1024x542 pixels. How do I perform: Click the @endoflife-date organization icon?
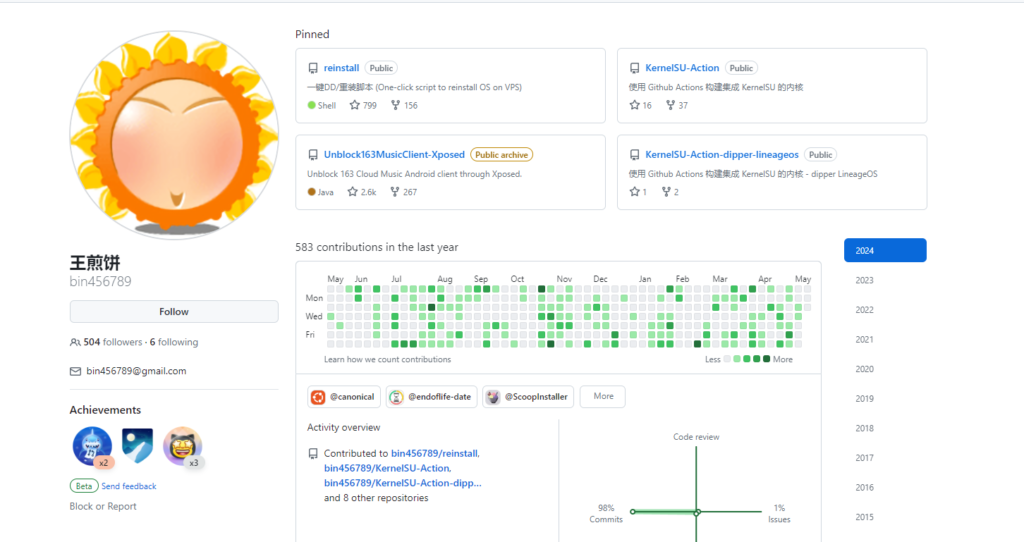(396, 397)
